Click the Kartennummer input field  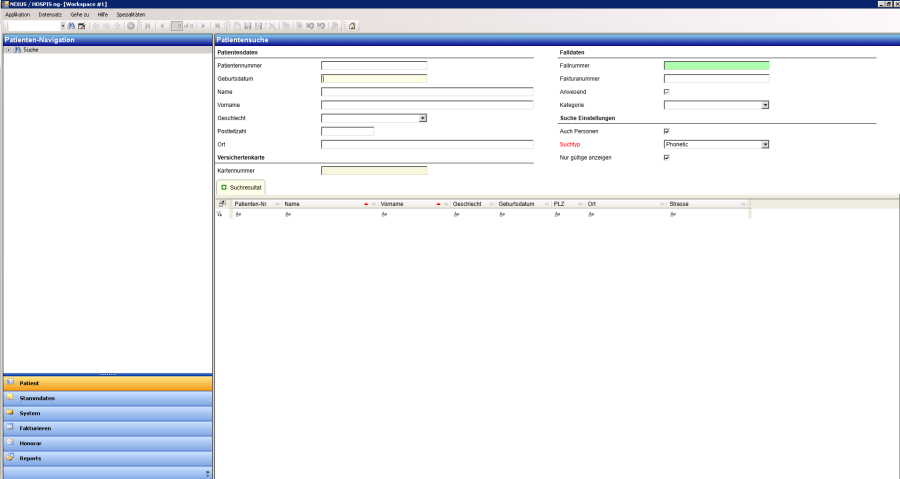tap(374, 170)
